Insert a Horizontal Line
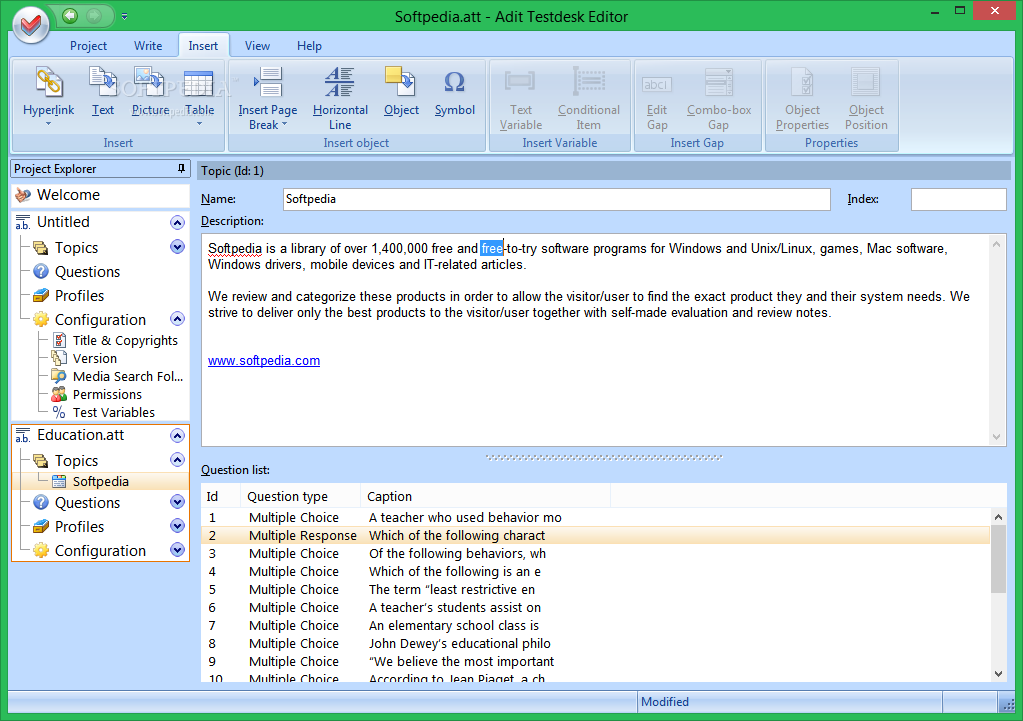The image size is (1023, 721). (x=340, y=82)
